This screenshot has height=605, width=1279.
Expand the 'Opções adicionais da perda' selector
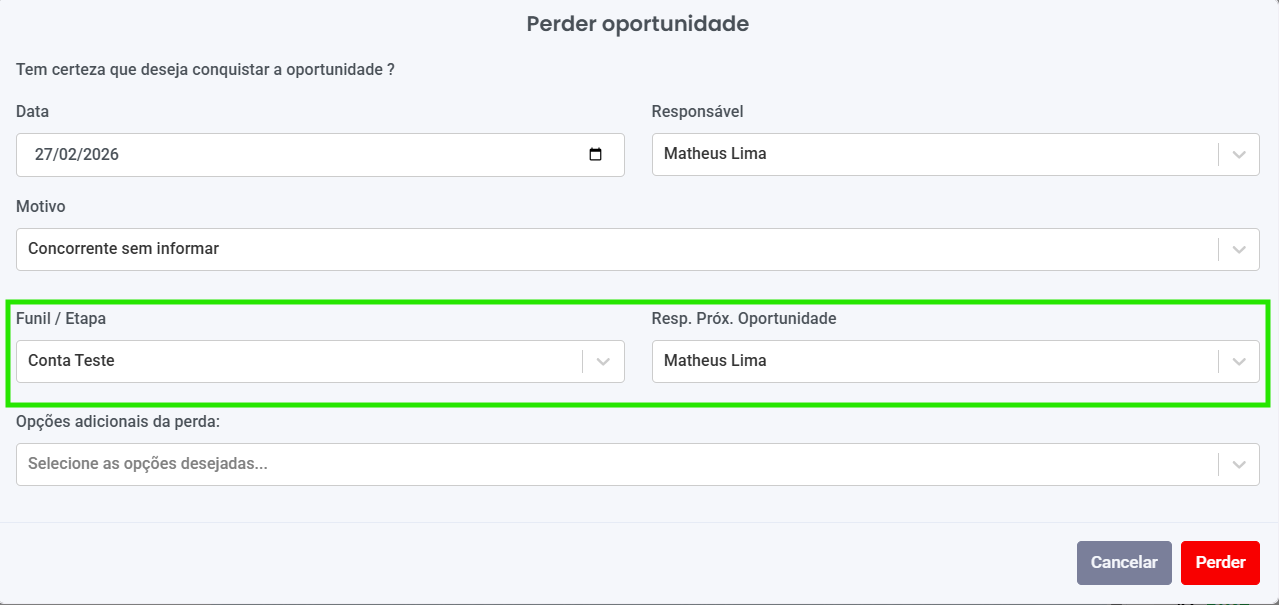[1239, 464]
